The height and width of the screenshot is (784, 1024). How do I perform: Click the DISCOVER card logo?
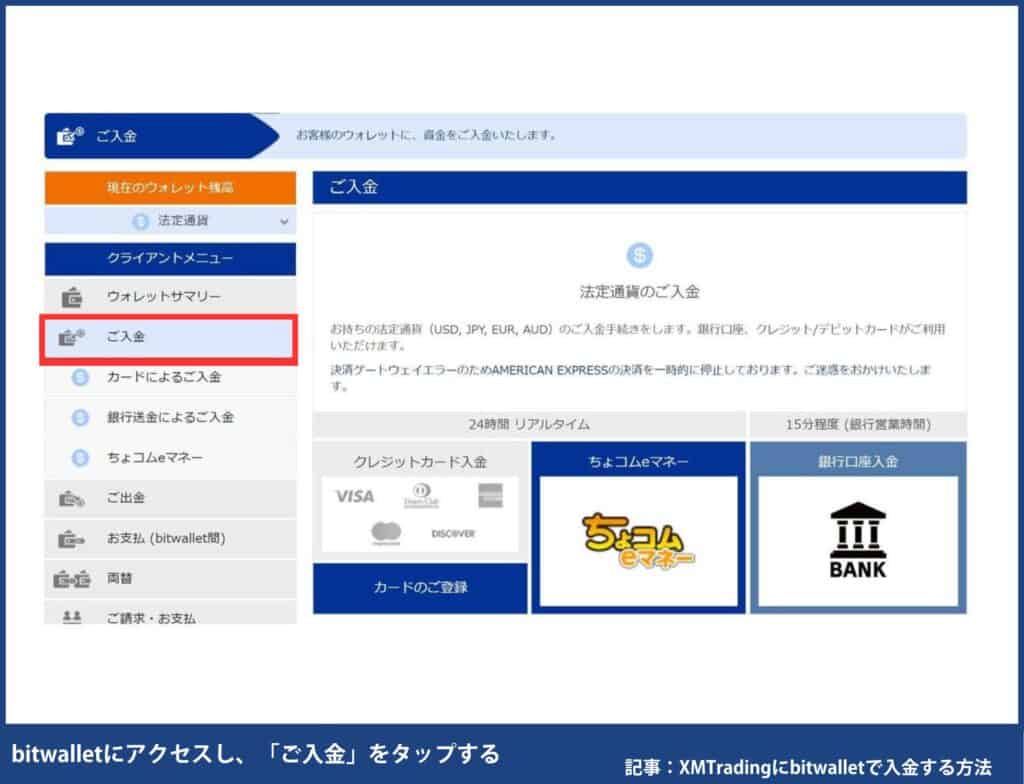click(453, 534)
